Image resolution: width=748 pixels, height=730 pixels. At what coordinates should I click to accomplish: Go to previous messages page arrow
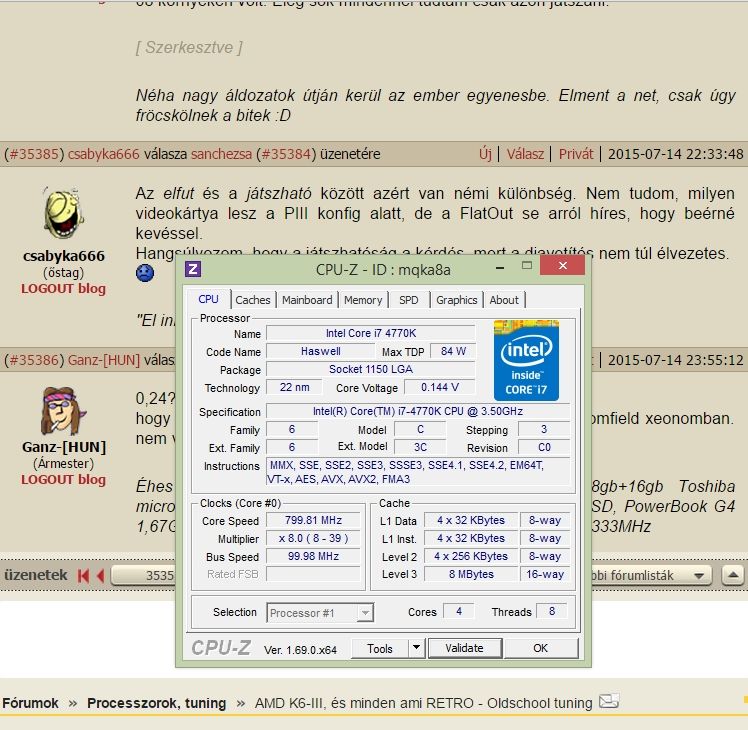[101, 576]
